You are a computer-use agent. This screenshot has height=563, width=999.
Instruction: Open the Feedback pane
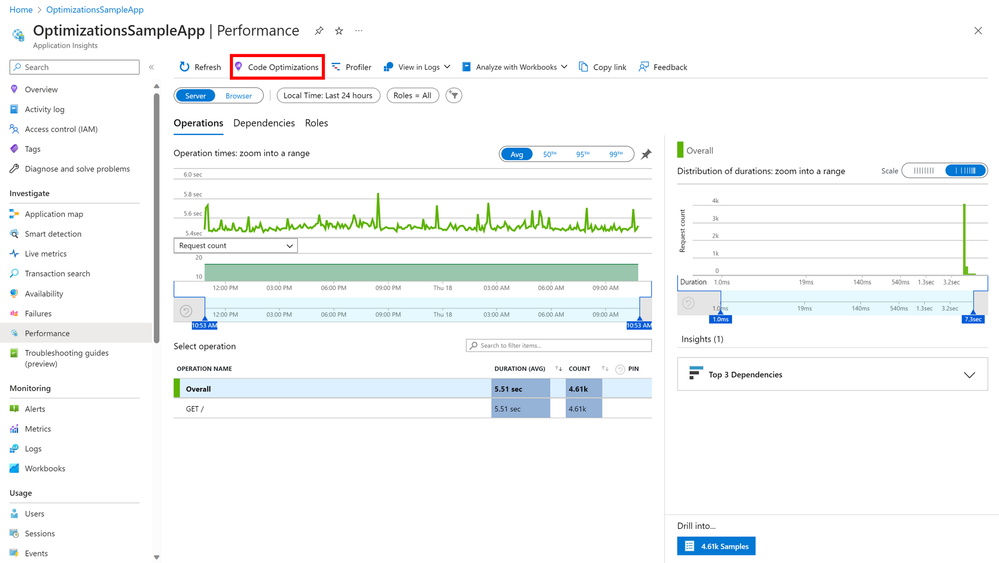(663, 67)
